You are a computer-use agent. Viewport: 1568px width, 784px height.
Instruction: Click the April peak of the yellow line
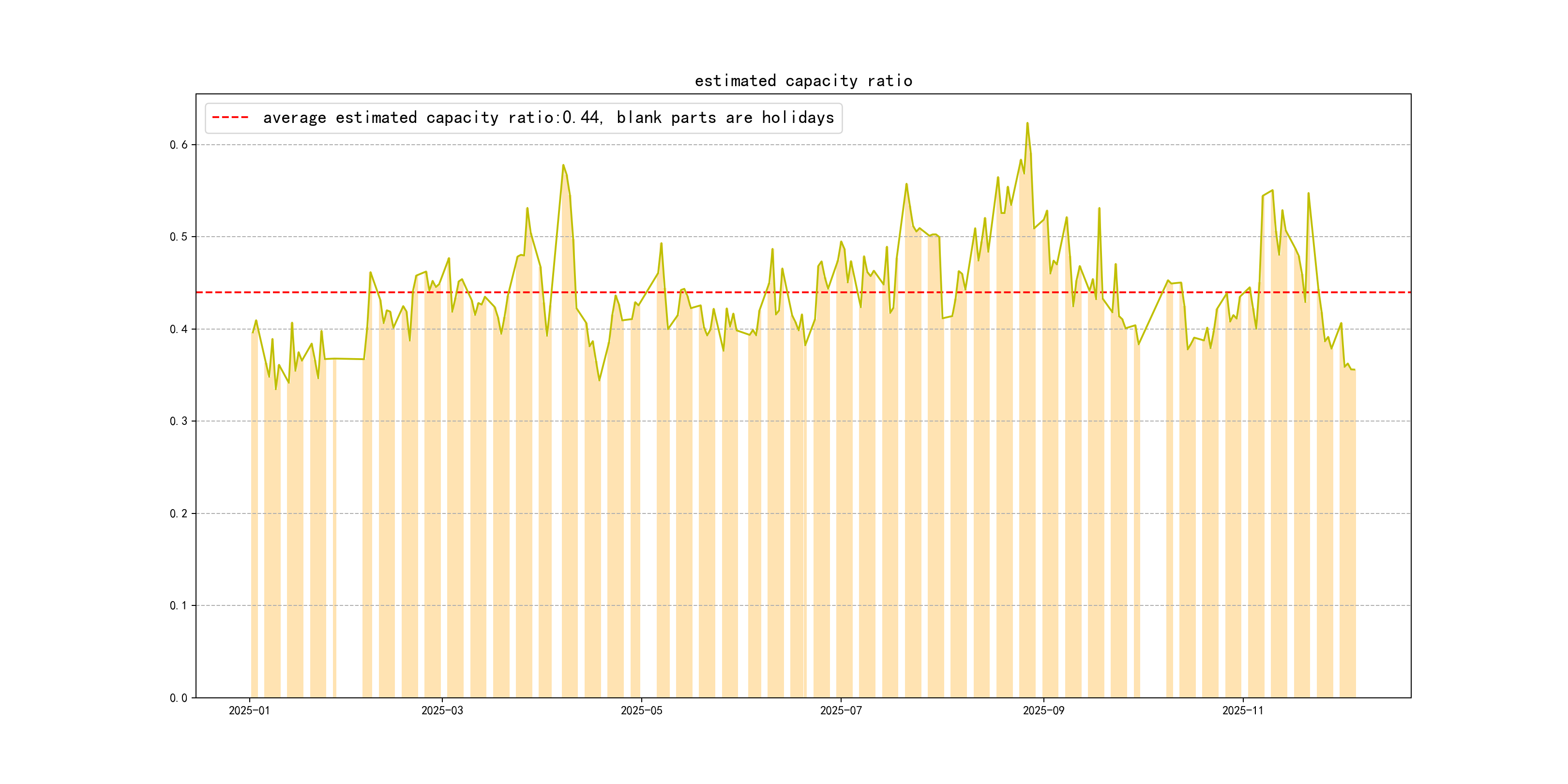(x=563, y=165)
